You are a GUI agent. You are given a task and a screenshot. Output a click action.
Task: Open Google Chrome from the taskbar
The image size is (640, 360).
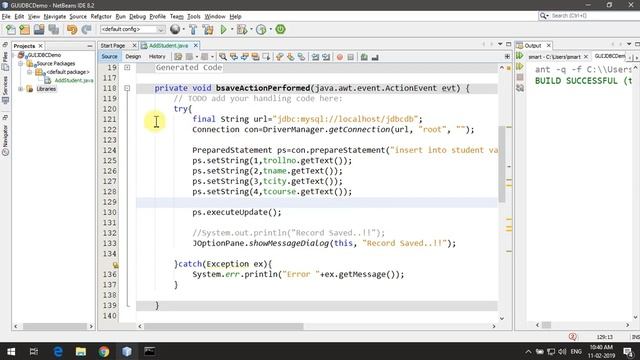[104, 351]
